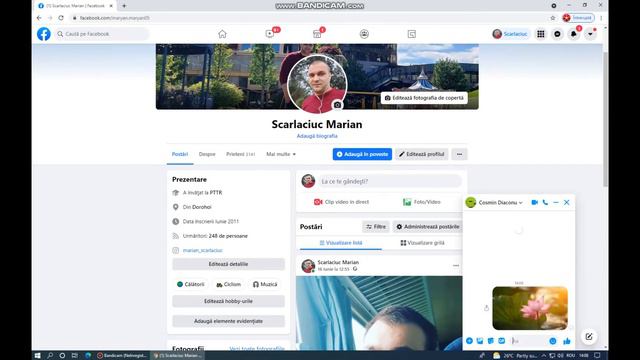Attach a photo in chat
640x360 pixels.
[x=480, y=341]
